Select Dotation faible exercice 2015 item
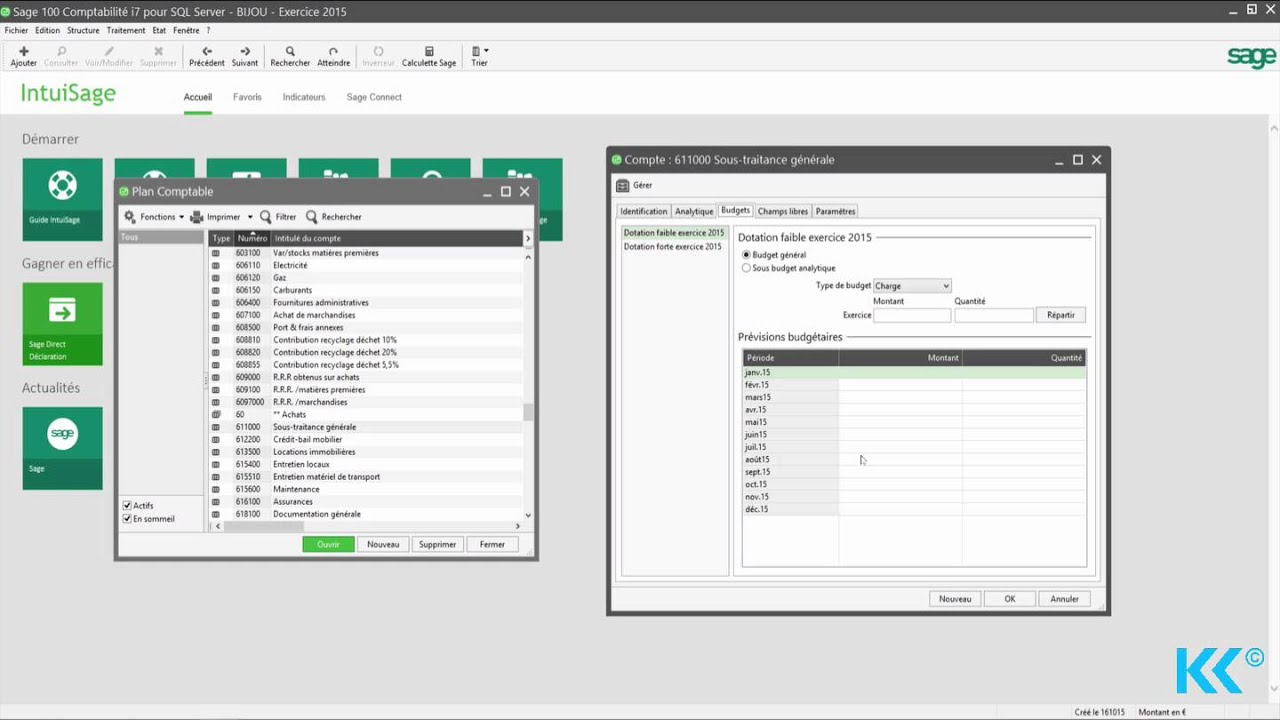Viewport: 1280px width, 720px height. click(674, 233)
